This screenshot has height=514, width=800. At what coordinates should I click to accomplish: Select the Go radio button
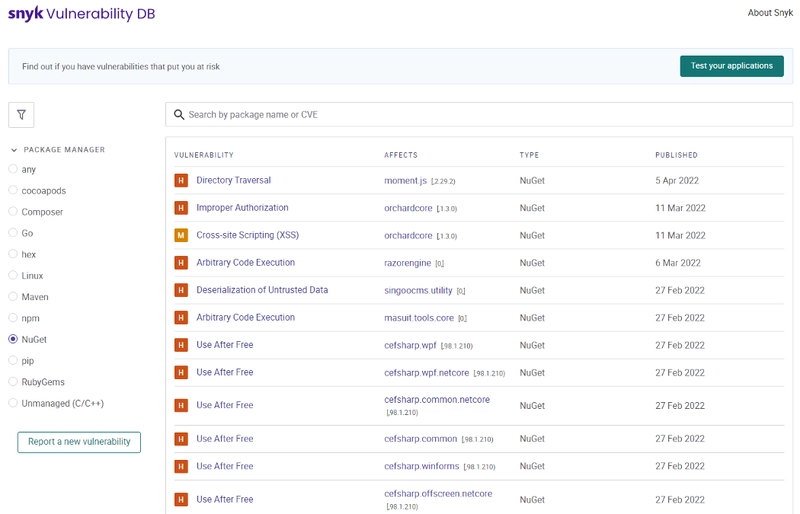coord(13,233)
